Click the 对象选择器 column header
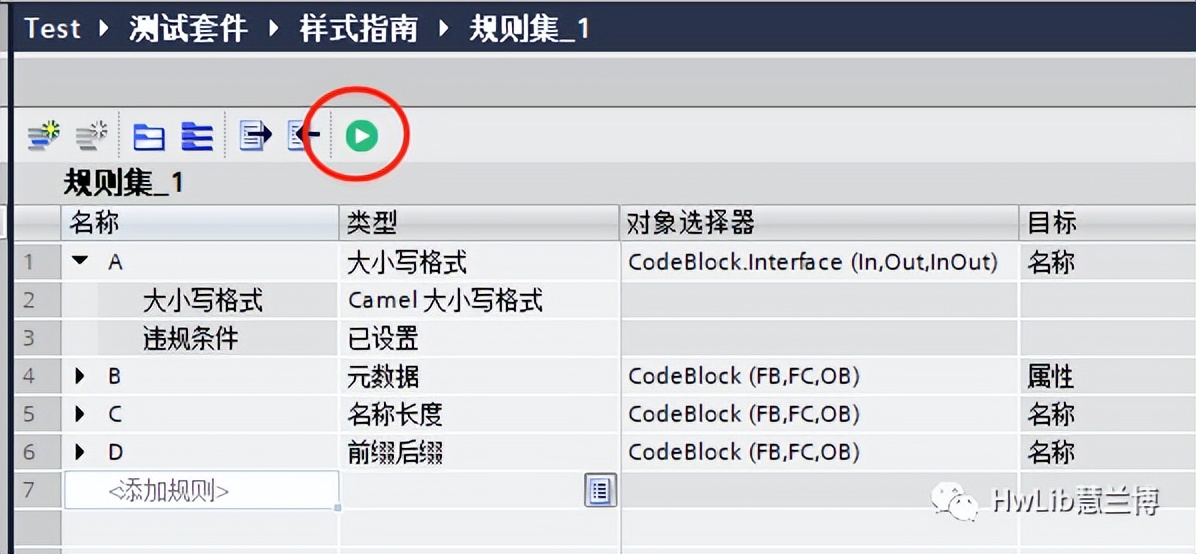The image size is (1196, 554). coord(690,222)
